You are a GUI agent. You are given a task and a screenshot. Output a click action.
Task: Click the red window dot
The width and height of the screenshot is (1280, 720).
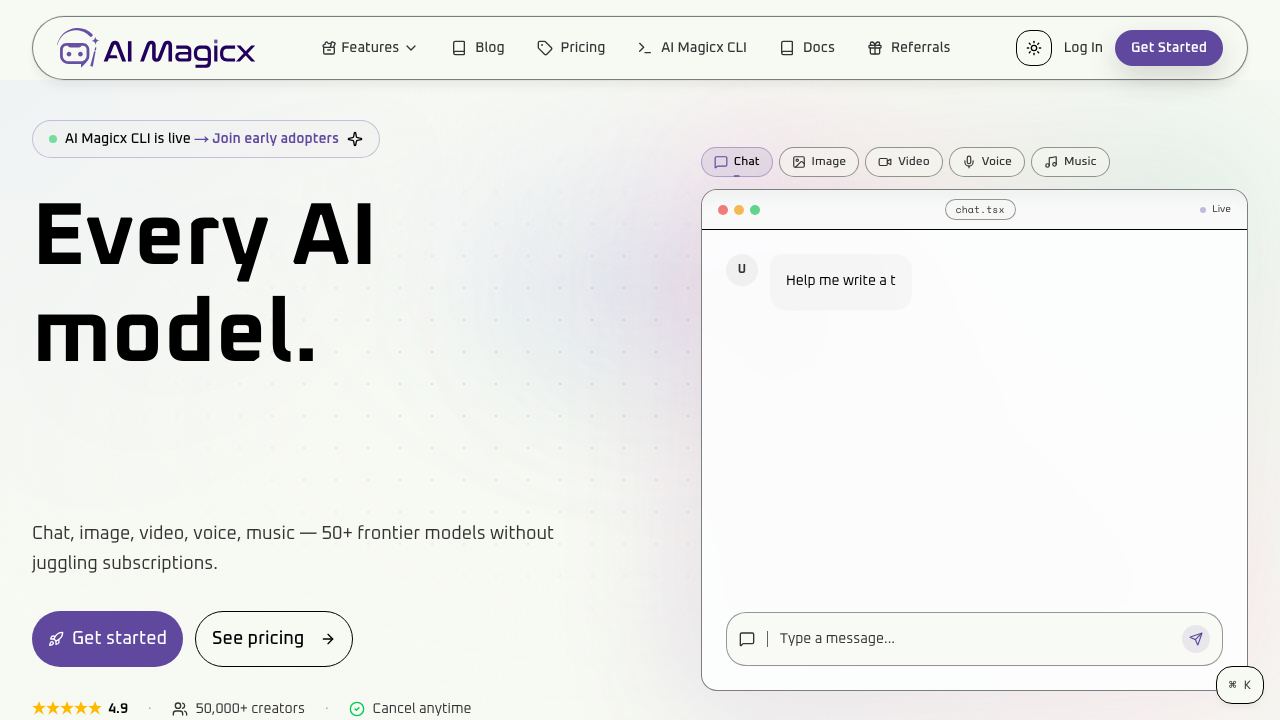pyautogui.click(x=723, y=210)
